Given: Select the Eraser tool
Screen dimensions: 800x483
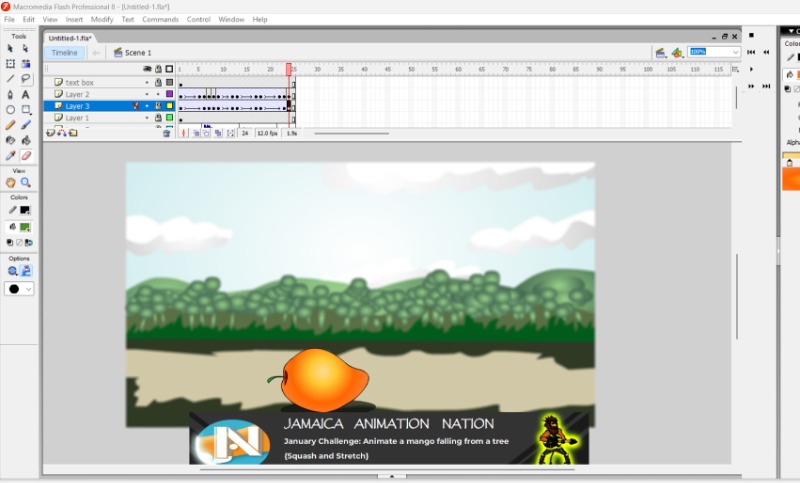Looking at the screenshot, I should pyautogui.click(x=26, y=156).
